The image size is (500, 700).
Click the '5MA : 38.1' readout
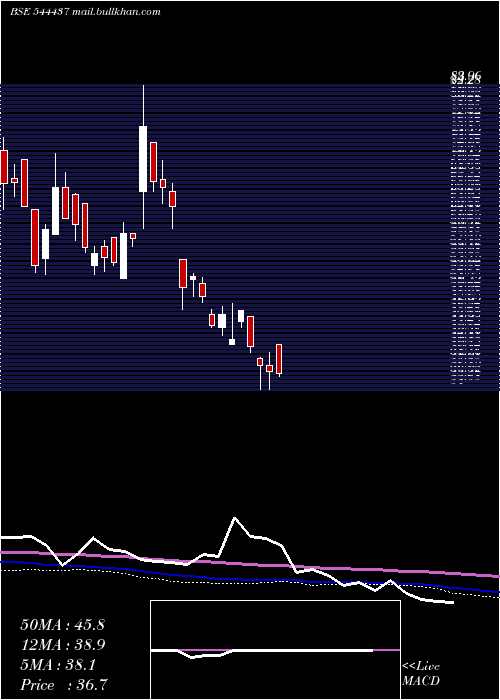[58, 665]
